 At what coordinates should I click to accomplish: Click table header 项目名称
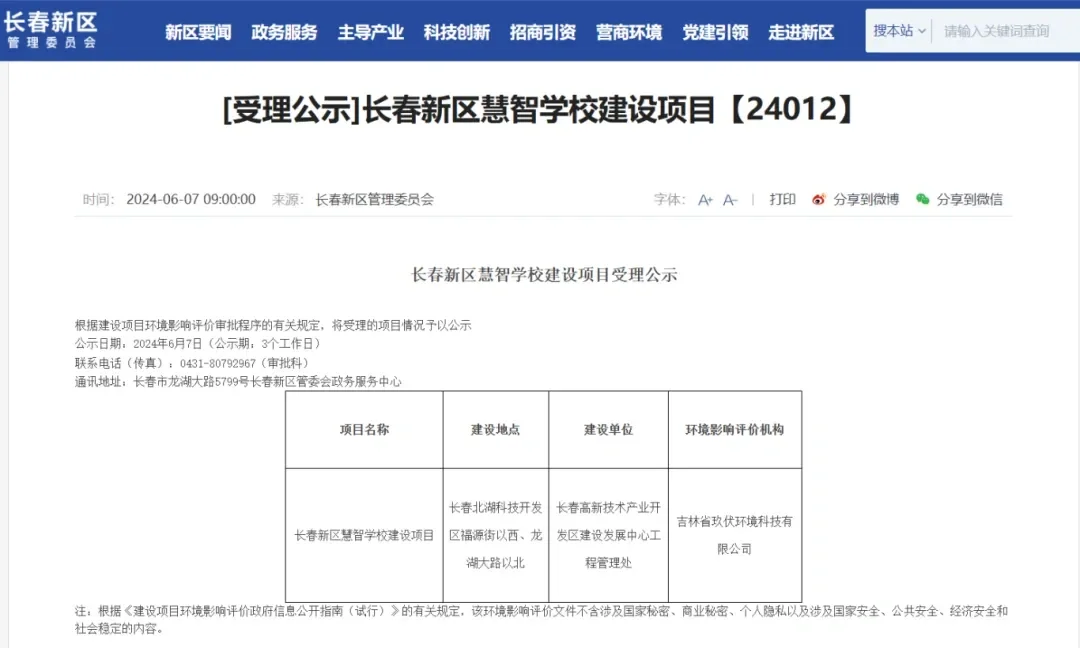point(364,430)
